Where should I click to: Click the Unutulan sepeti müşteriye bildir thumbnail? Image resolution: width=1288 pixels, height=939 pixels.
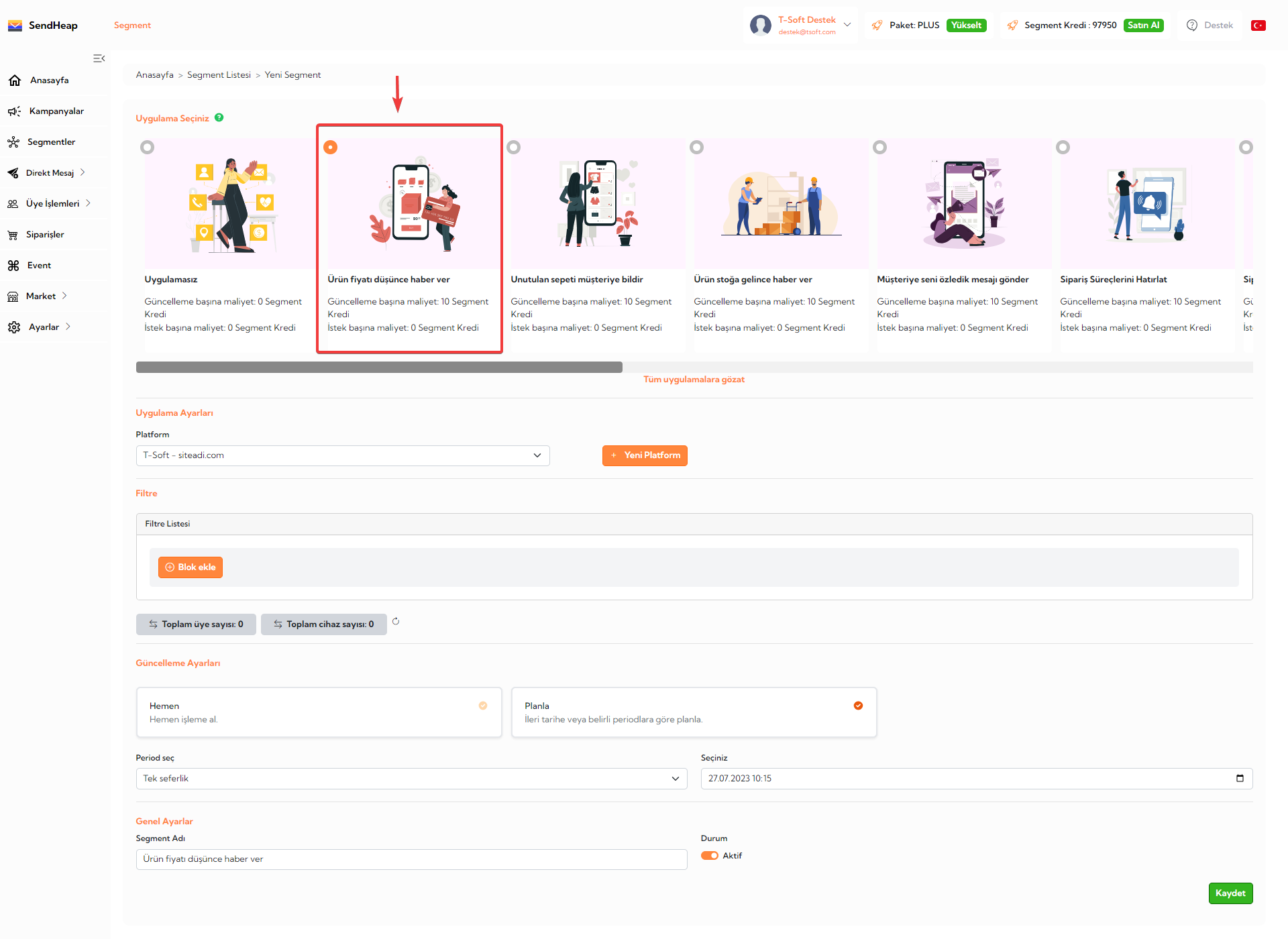coord(598,203)
